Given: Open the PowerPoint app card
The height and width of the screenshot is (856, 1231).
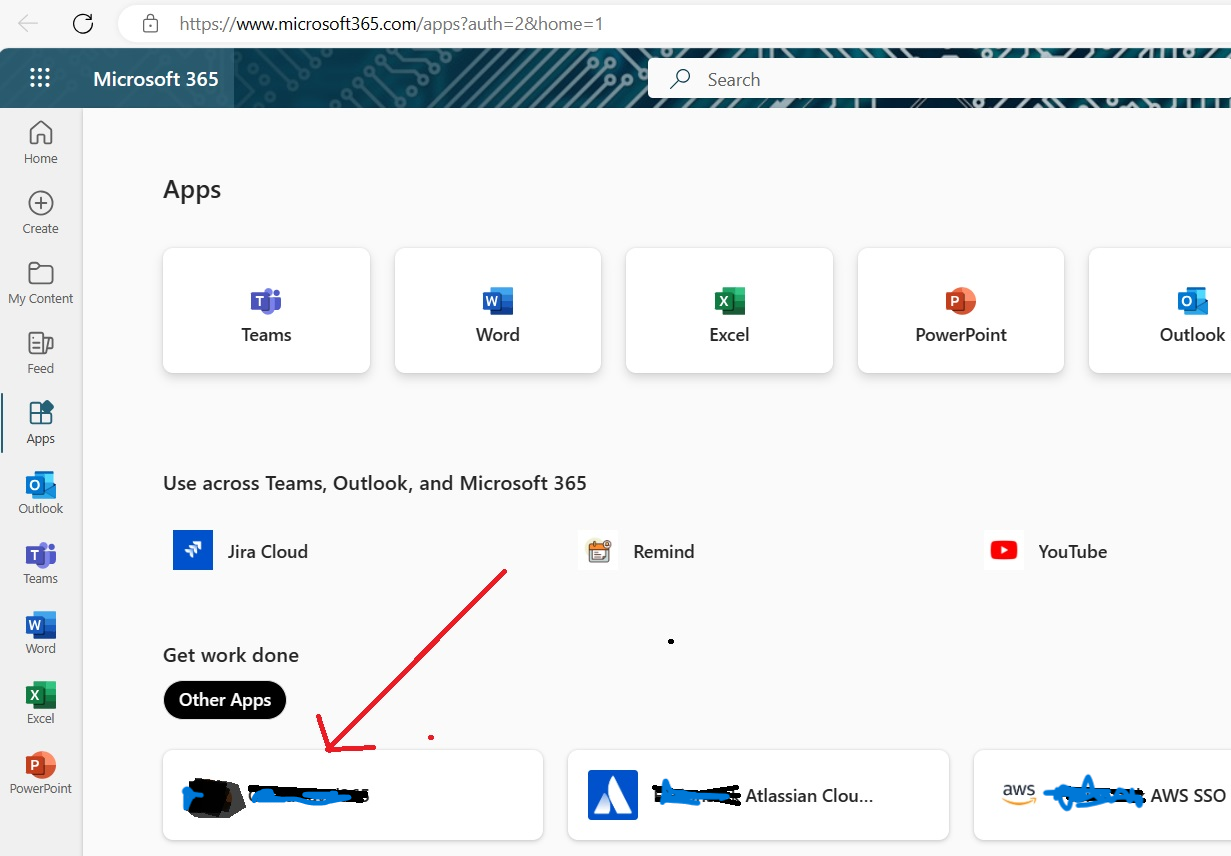Looking at the screenshot, I should (x=961, y=311).
